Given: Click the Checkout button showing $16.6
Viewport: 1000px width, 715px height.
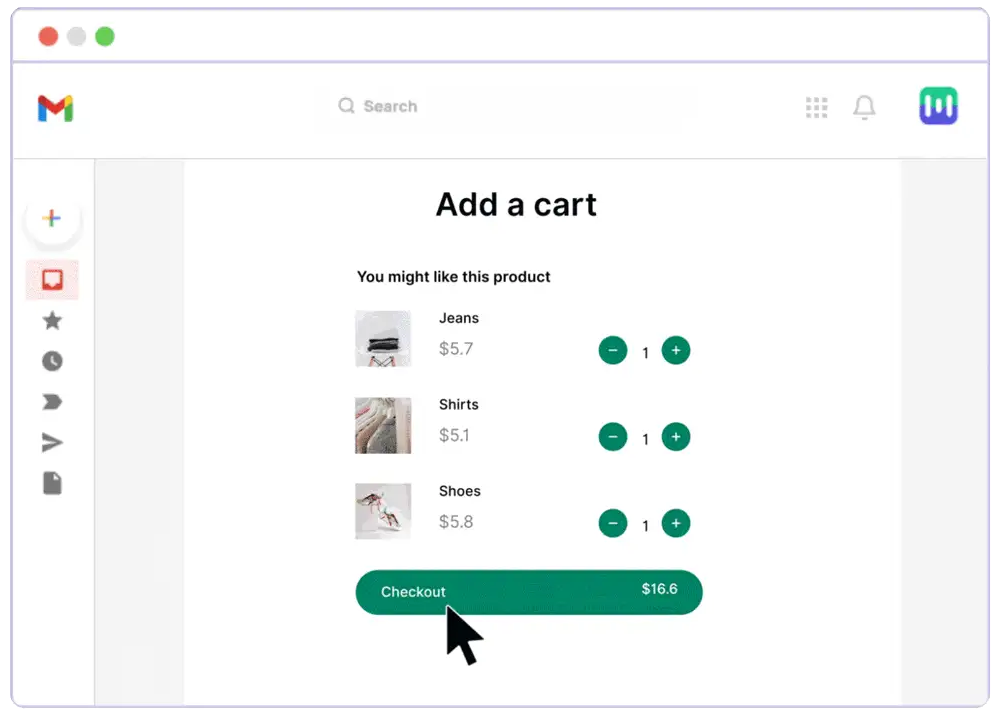Looking at the screenshot, I should (528, 592).
